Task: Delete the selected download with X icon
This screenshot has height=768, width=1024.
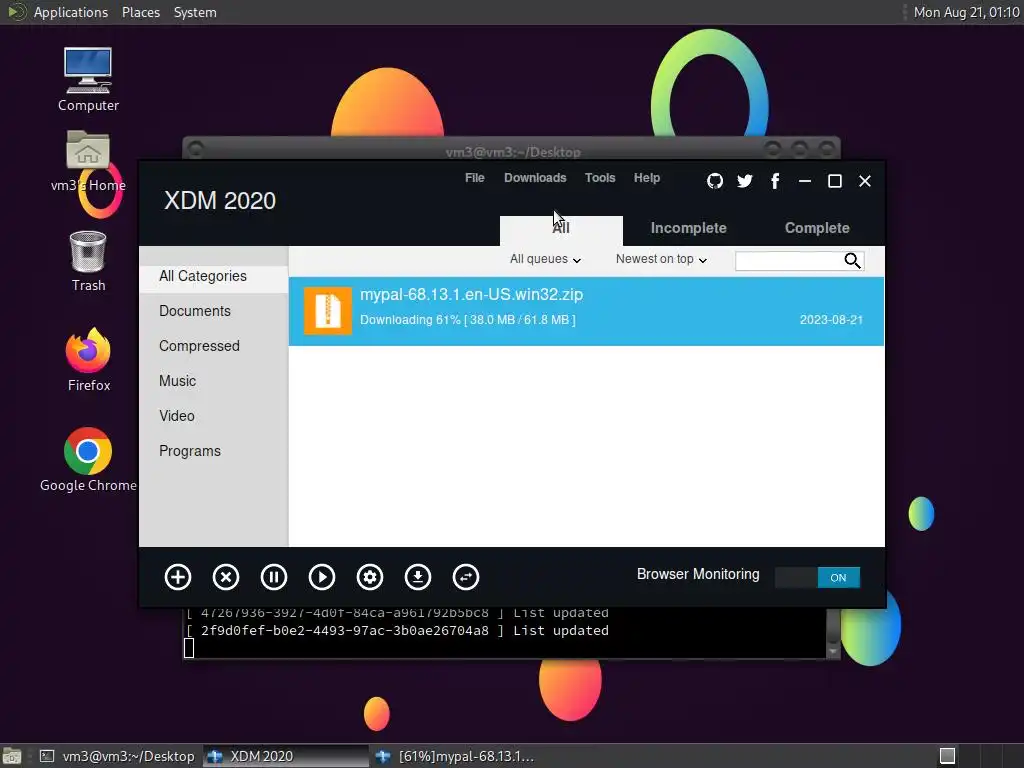Action: click(226, 577)
